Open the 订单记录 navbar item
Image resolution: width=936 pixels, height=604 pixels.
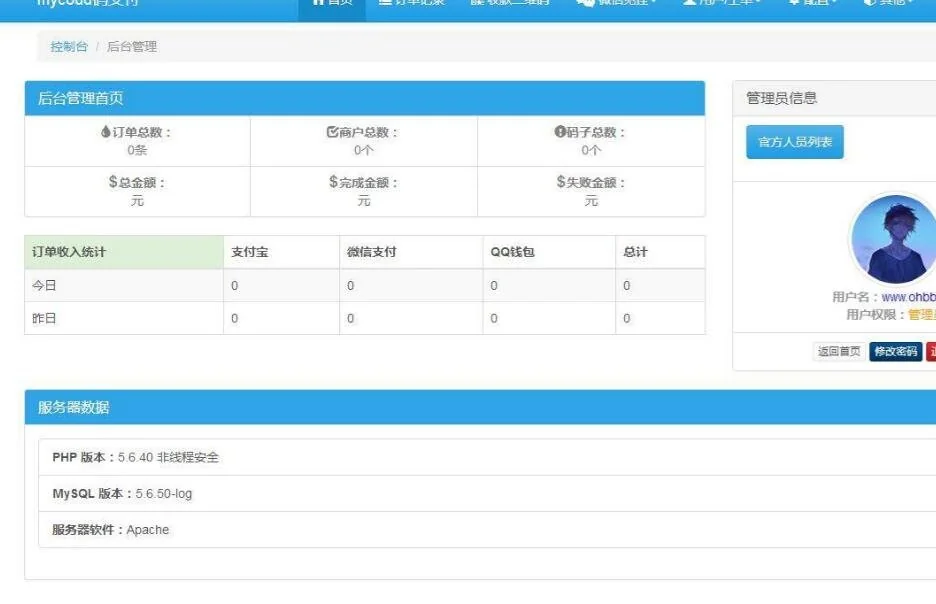click(x=405, y=4)
